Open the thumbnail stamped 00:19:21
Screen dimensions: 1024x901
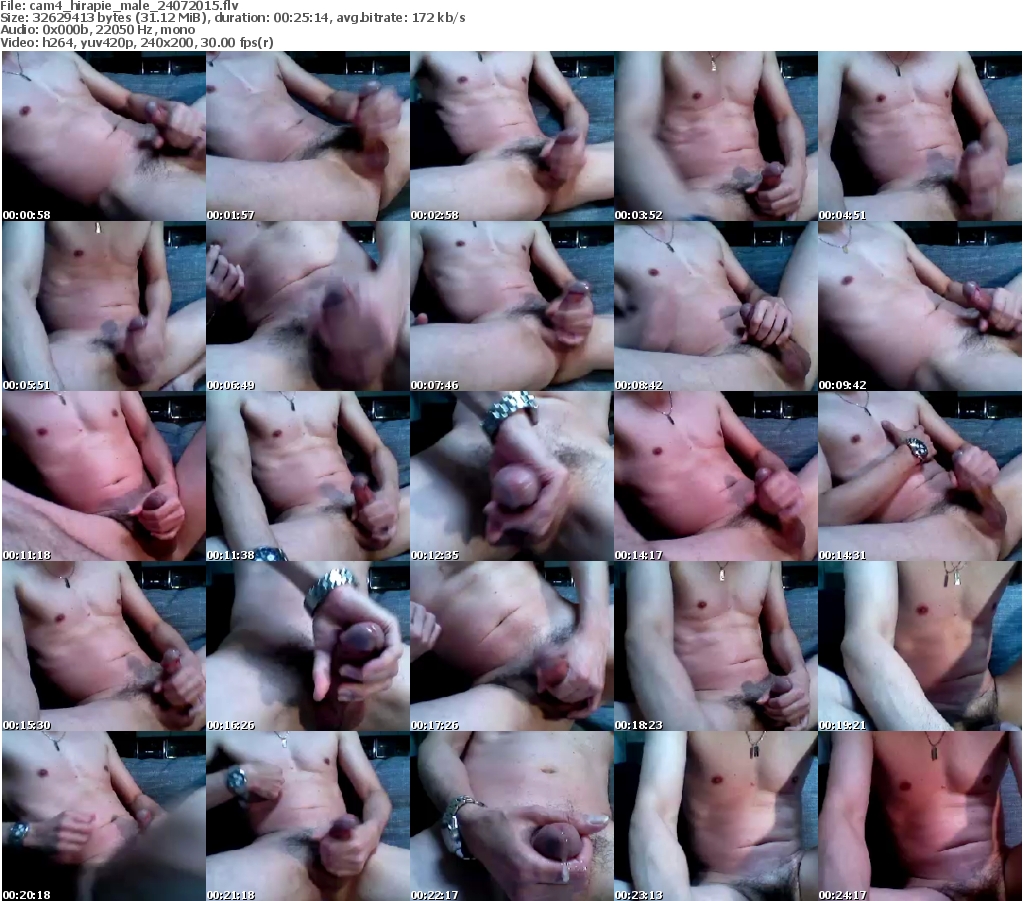919,646
